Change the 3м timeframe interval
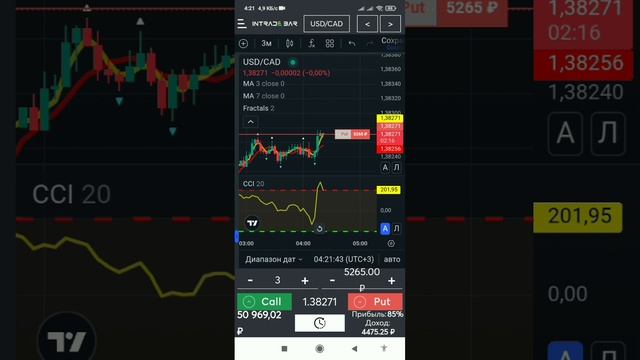Viewport: 640px width, 360px height. (266, 43)
